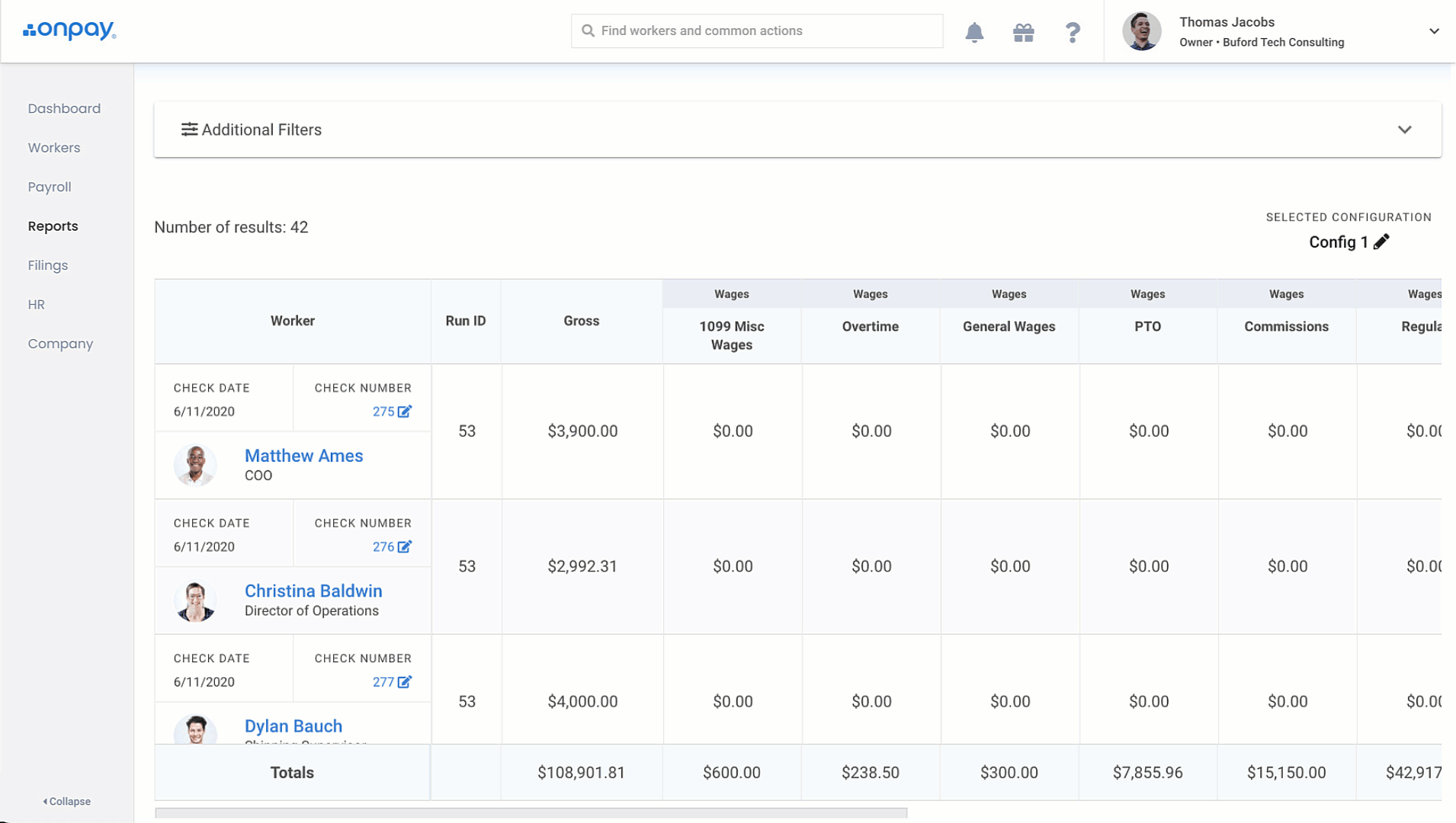Click the OnPay logo

click(69, 30)
